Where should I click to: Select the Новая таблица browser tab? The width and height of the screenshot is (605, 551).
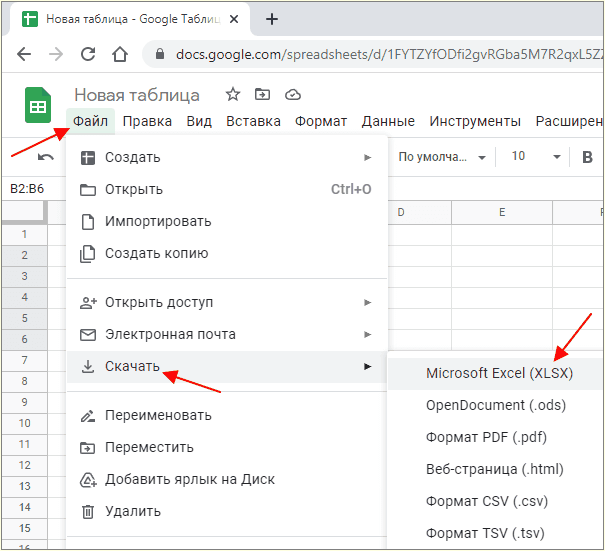[x=129, y=19]
